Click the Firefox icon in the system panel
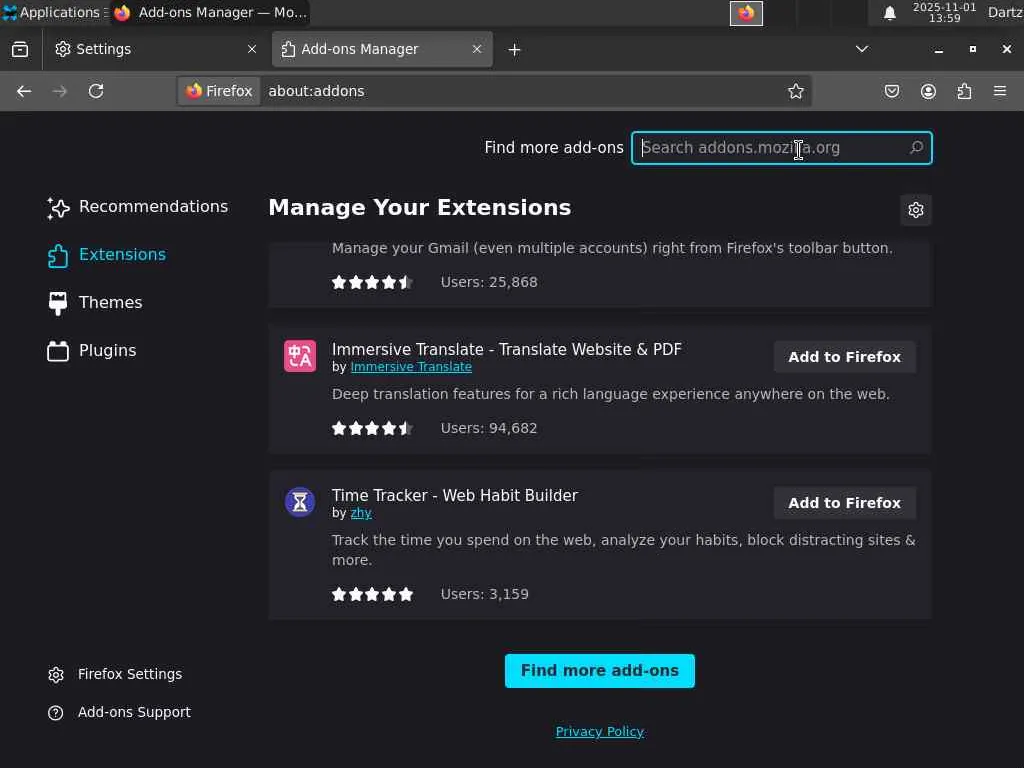The image size is (1024, 768). tap(746, 13)
